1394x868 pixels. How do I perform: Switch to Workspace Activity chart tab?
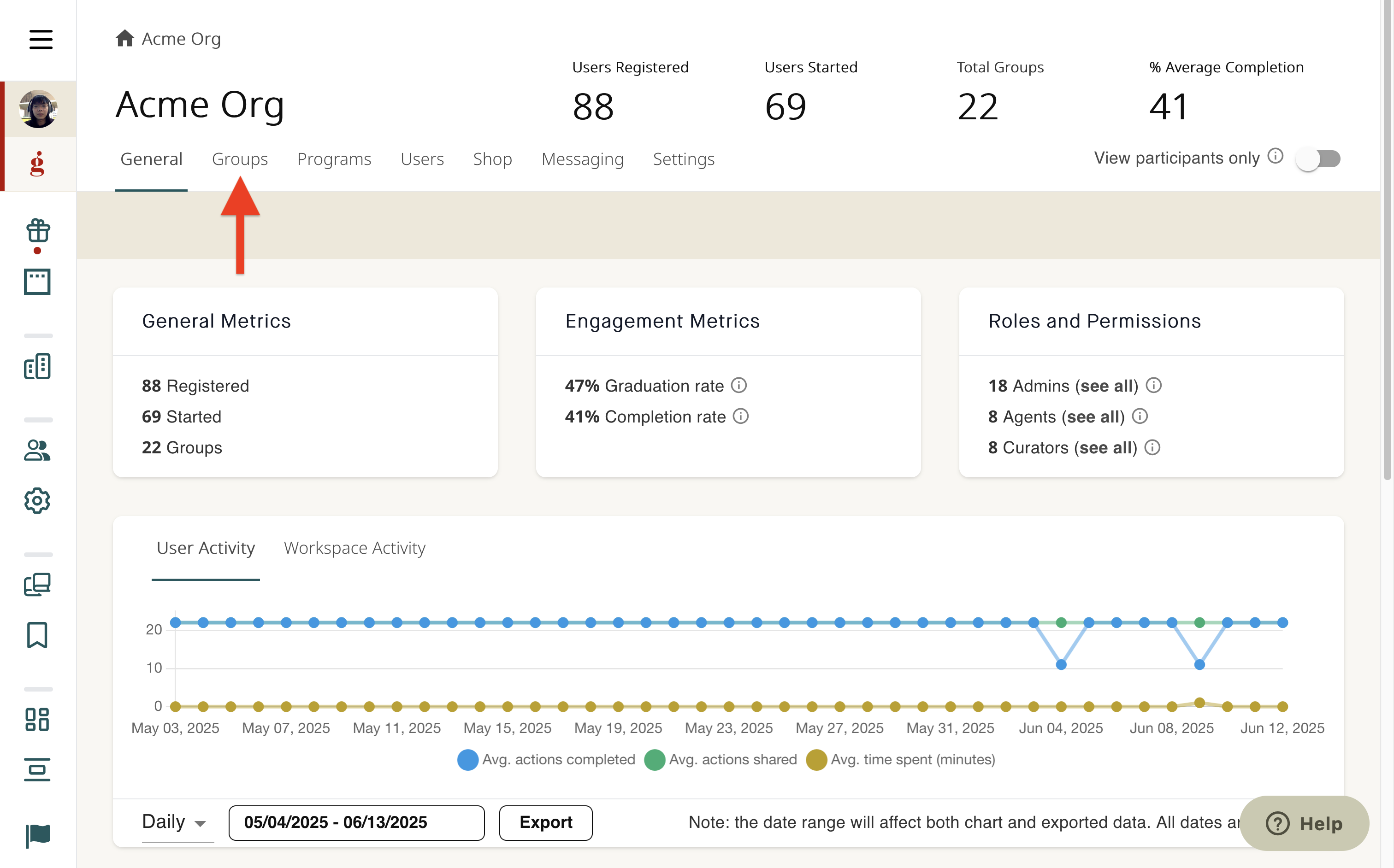354,548
